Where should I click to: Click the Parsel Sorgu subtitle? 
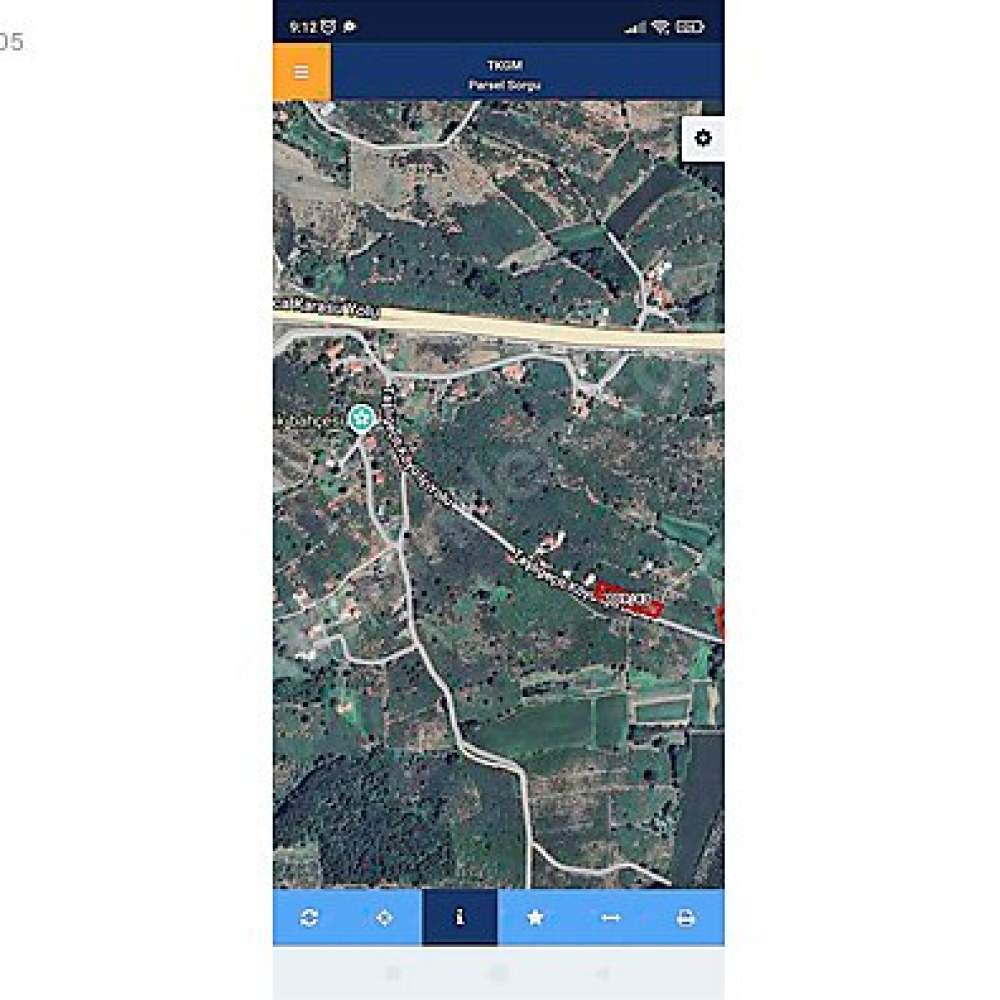(x=504, y=85)
